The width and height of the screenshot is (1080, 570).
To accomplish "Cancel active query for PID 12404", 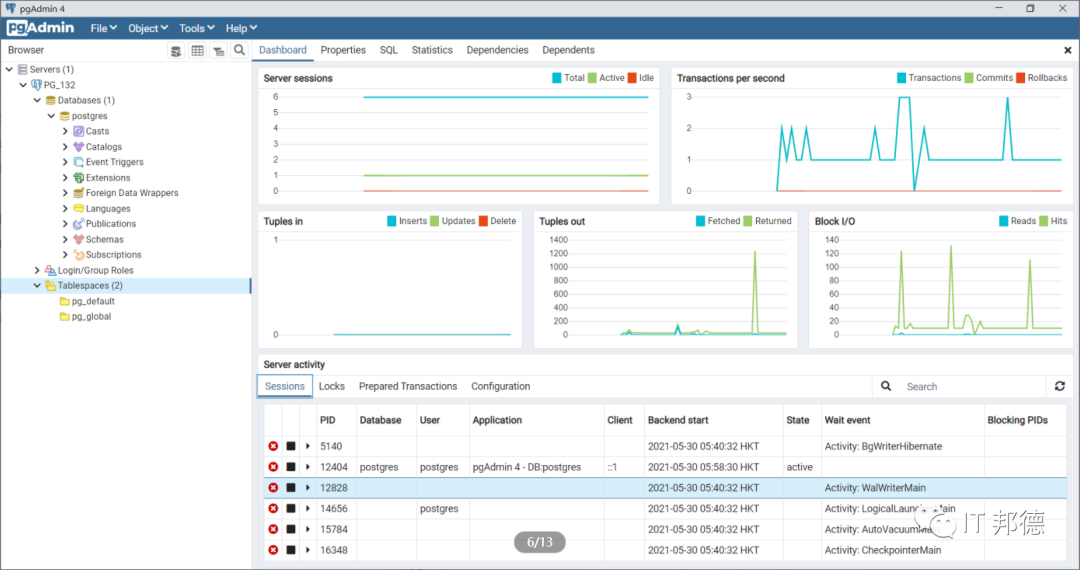I will [x=291, y=467].
